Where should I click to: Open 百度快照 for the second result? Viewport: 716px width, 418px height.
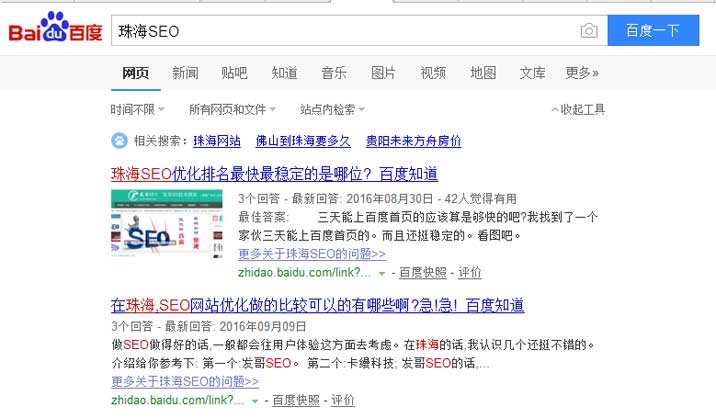(296, 400)
